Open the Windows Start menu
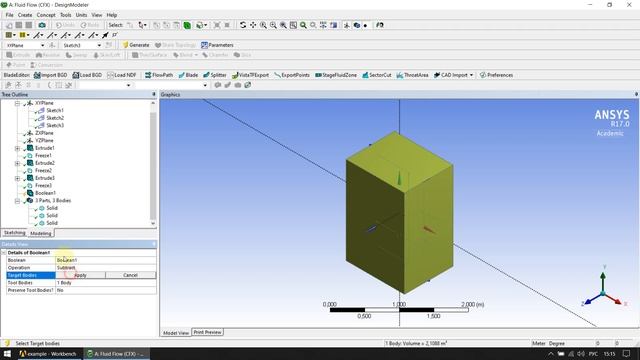This screenshot has width=640, height=360. 7,354
